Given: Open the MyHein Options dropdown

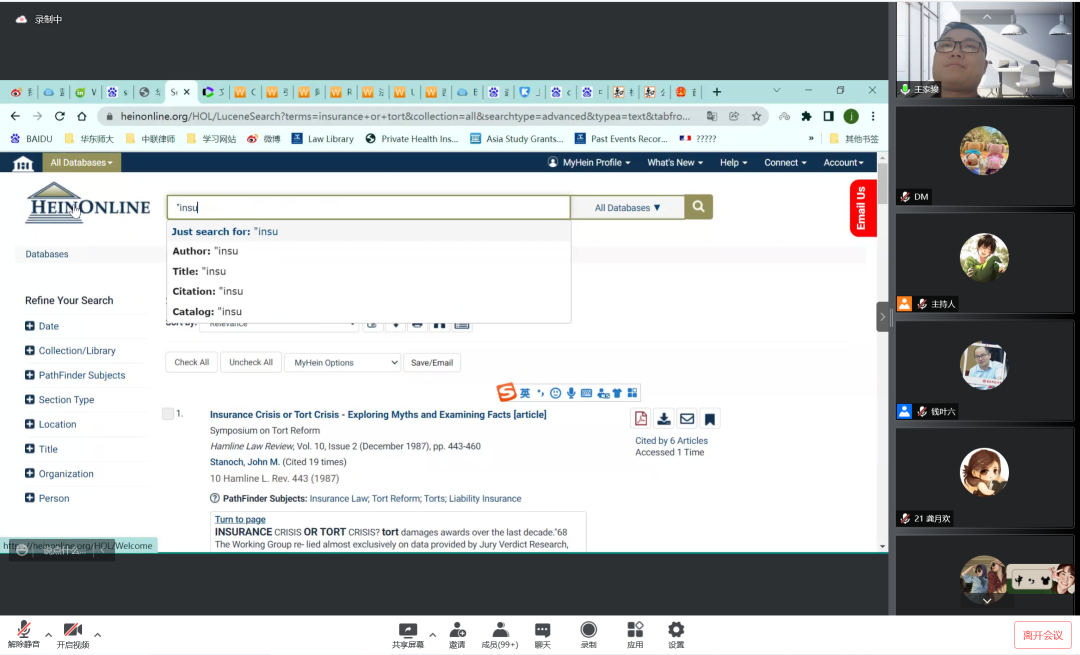Looking at the screenshot, I should (x=342, y=362).
